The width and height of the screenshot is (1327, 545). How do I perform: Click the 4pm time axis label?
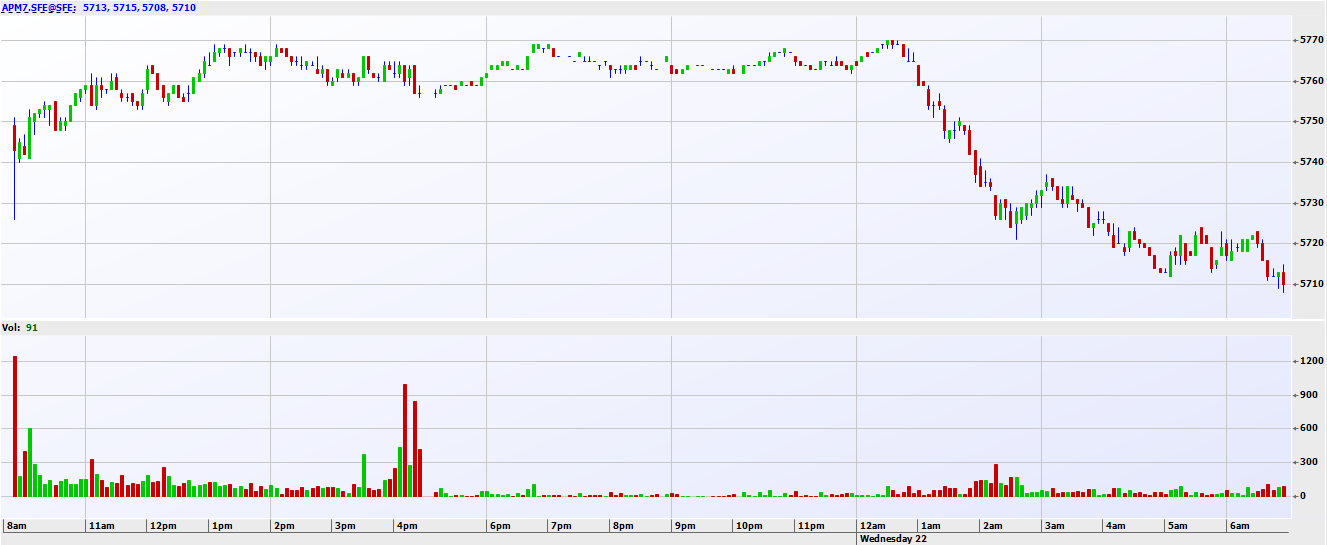(x=407, y=526)
